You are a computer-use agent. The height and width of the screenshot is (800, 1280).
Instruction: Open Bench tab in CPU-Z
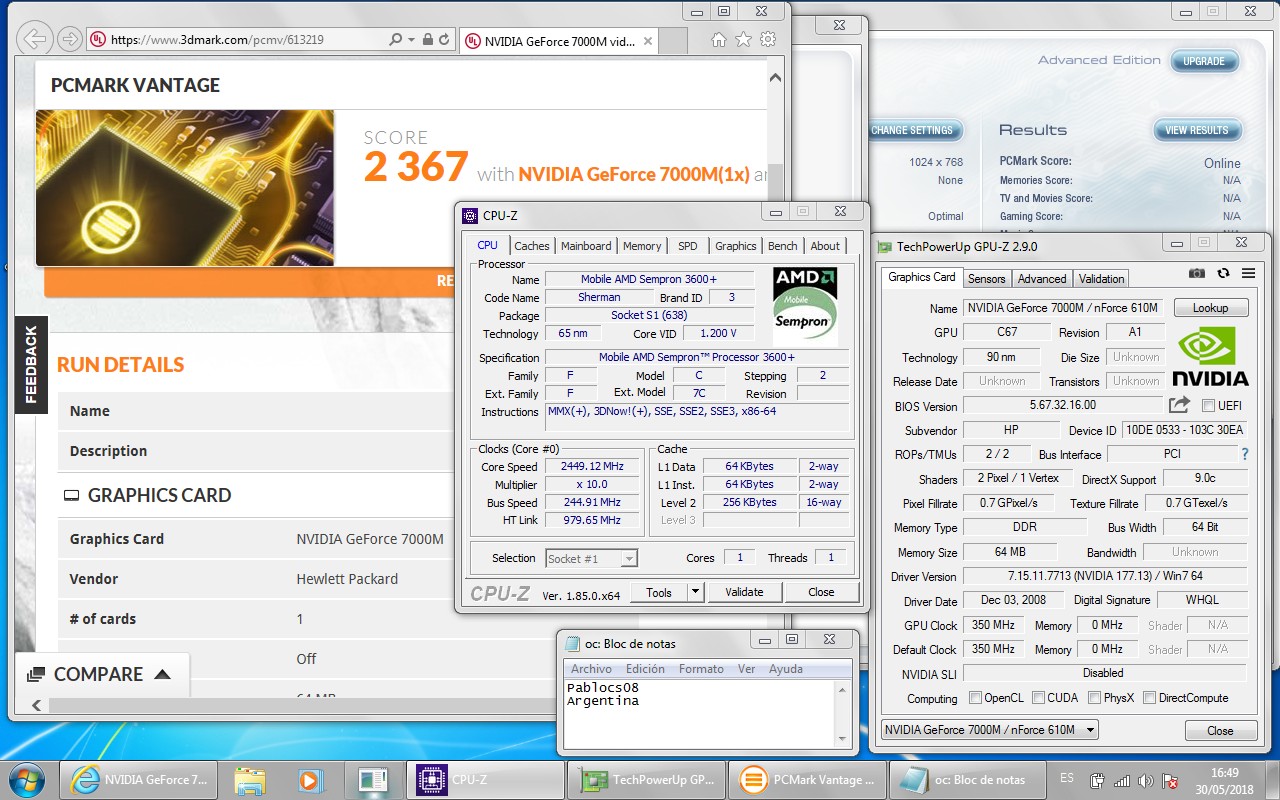(783, 246)
